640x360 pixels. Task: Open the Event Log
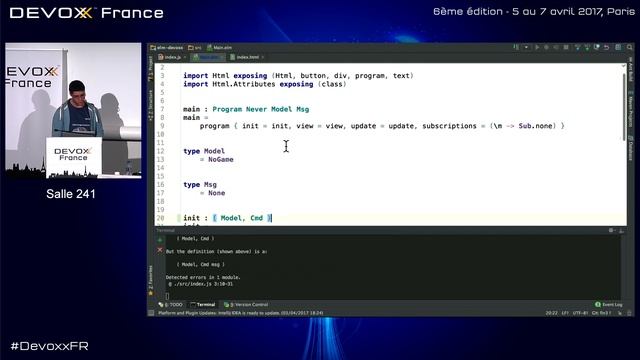click(x=609, y=304)
